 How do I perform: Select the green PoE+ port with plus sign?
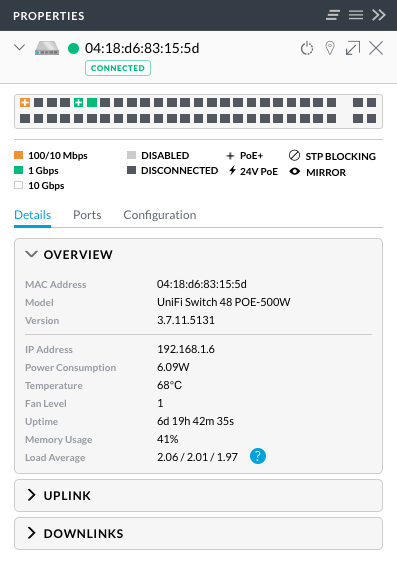click(78, 103)
